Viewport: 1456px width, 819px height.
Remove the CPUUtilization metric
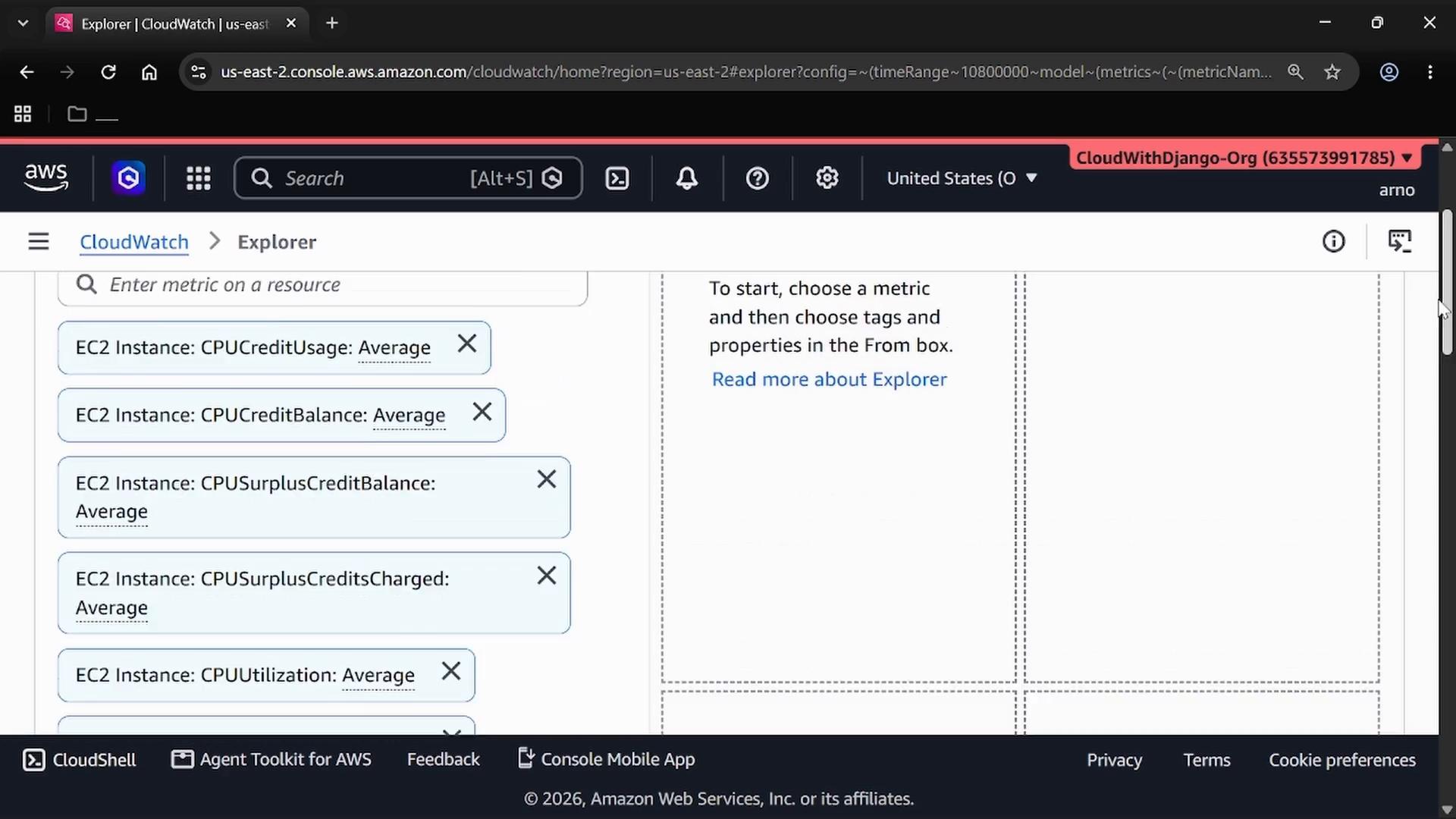click(x=451, y=672)
